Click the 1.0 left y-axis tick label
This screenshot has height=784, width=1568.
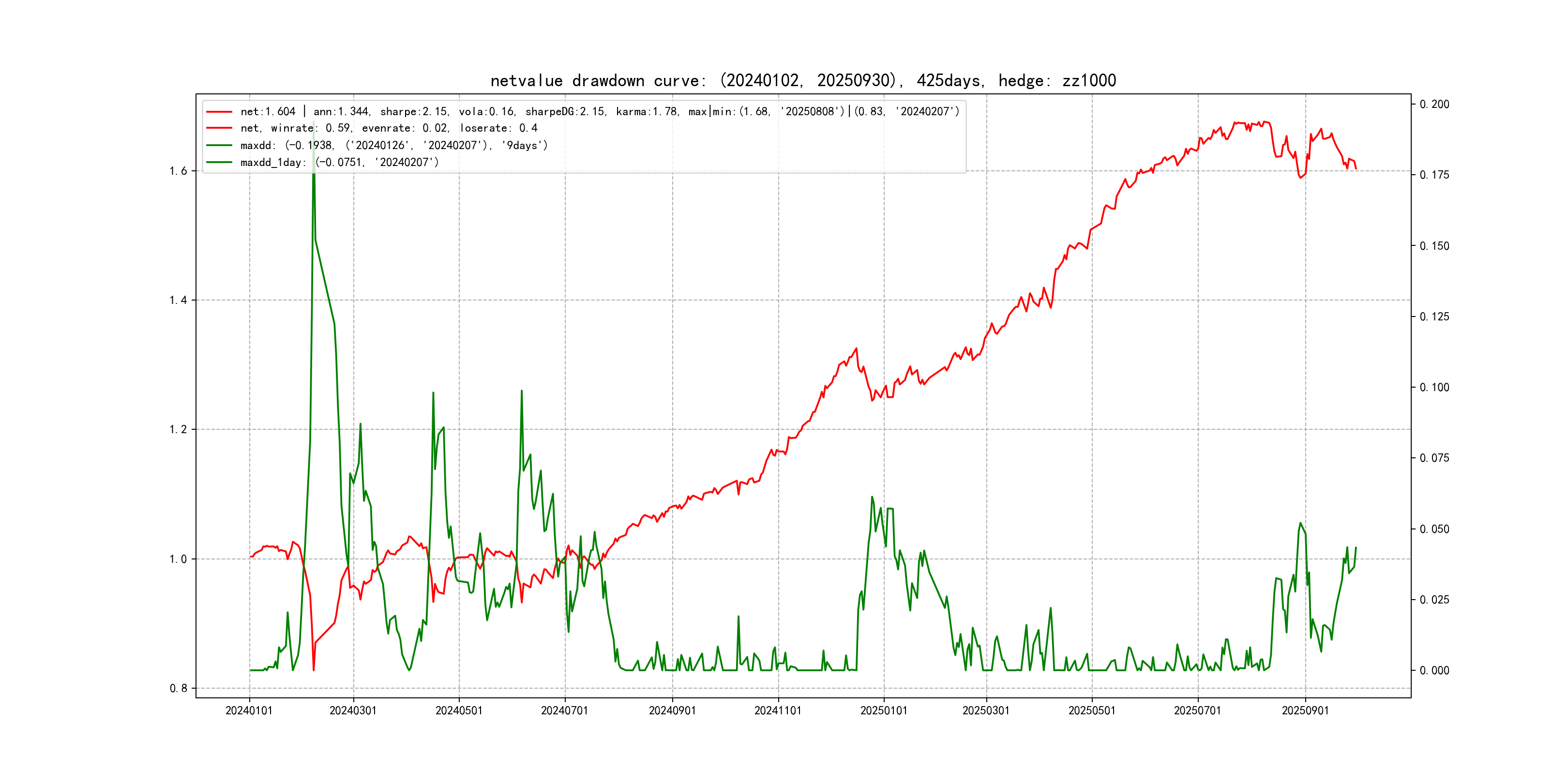click(x=179, y=559)
